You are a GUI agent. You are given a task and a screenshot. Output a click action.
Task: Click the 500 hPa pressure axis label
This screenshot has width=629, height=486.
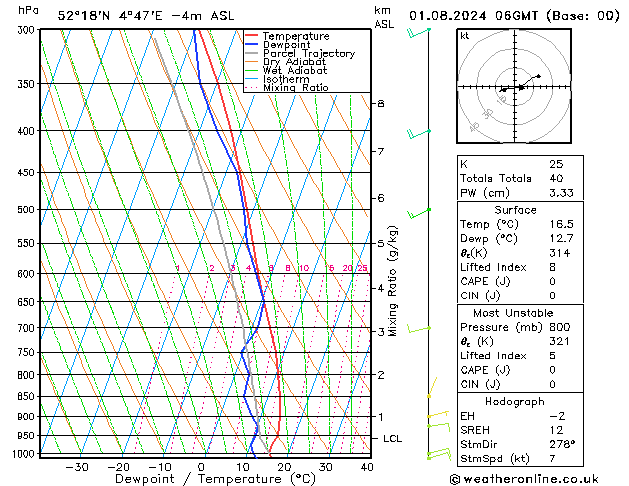pyautogui.click(x=28, y=209)
